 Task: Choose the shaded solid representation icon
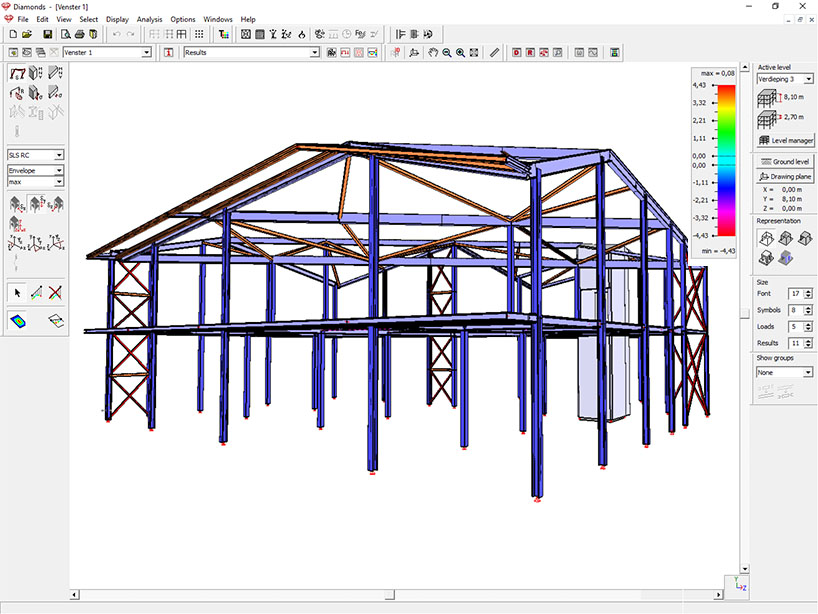(x=785, y=257)
